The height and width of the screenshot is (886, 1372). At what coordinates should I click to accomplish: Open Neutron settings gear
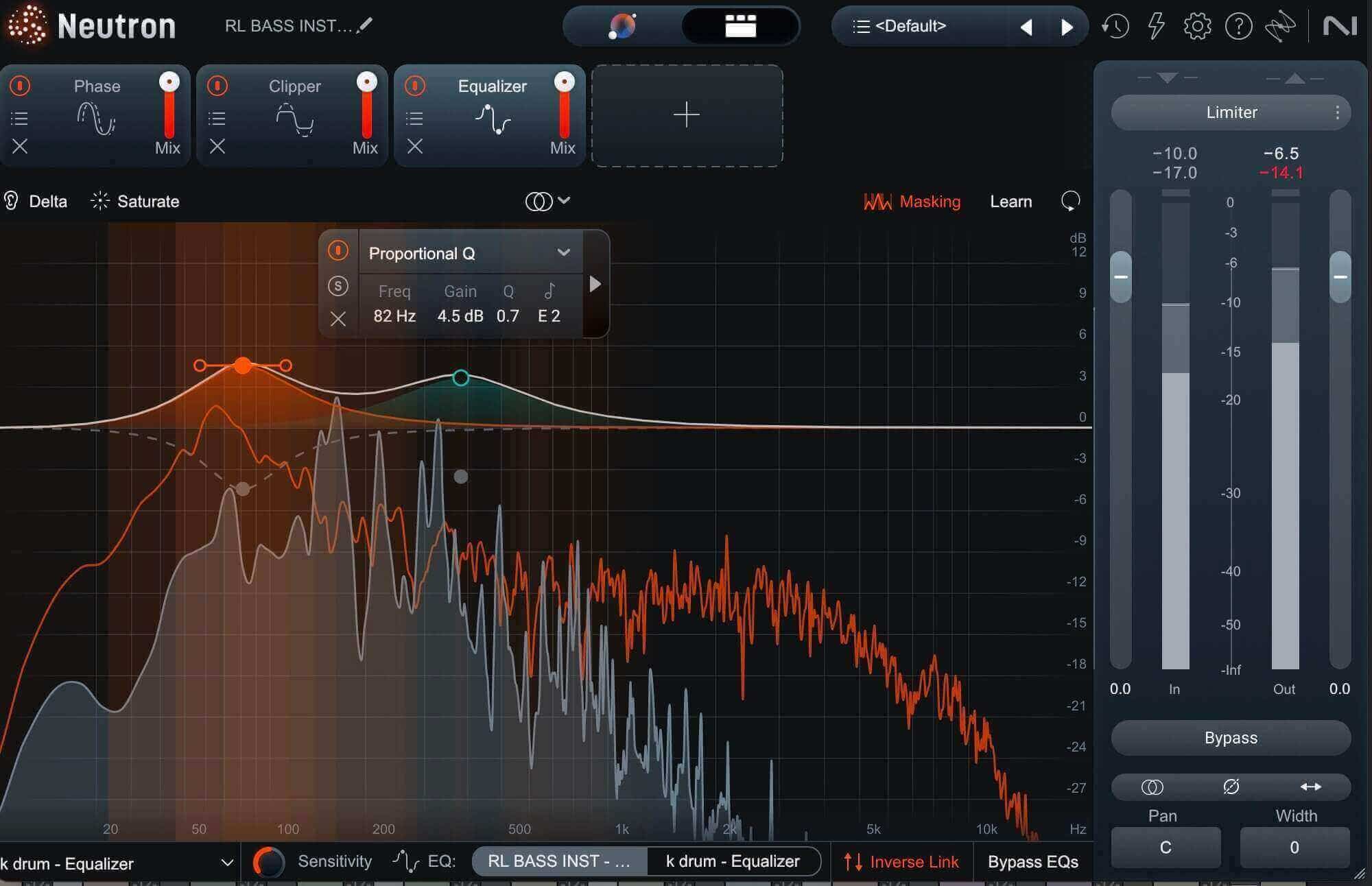point(1197,27)
